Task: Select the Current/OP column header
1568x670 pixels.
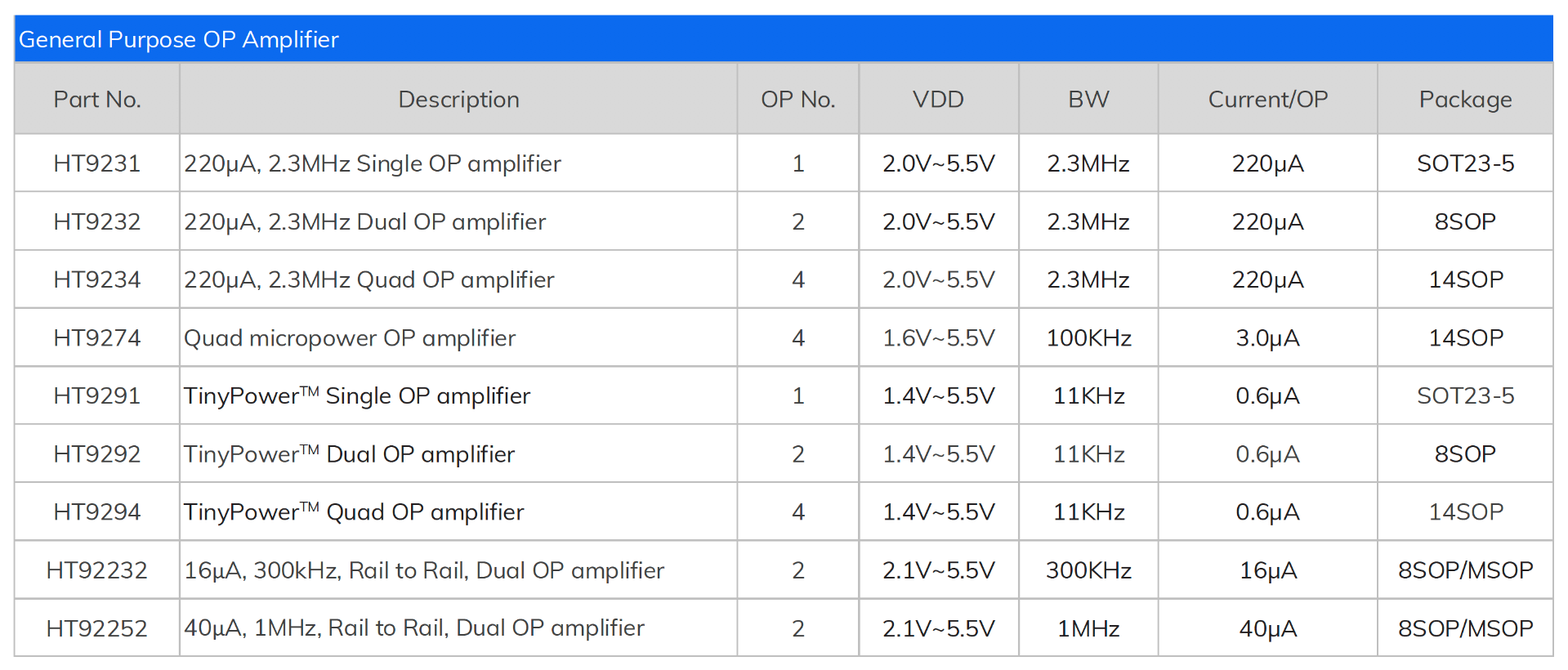Action: [x=1267, y=100]
